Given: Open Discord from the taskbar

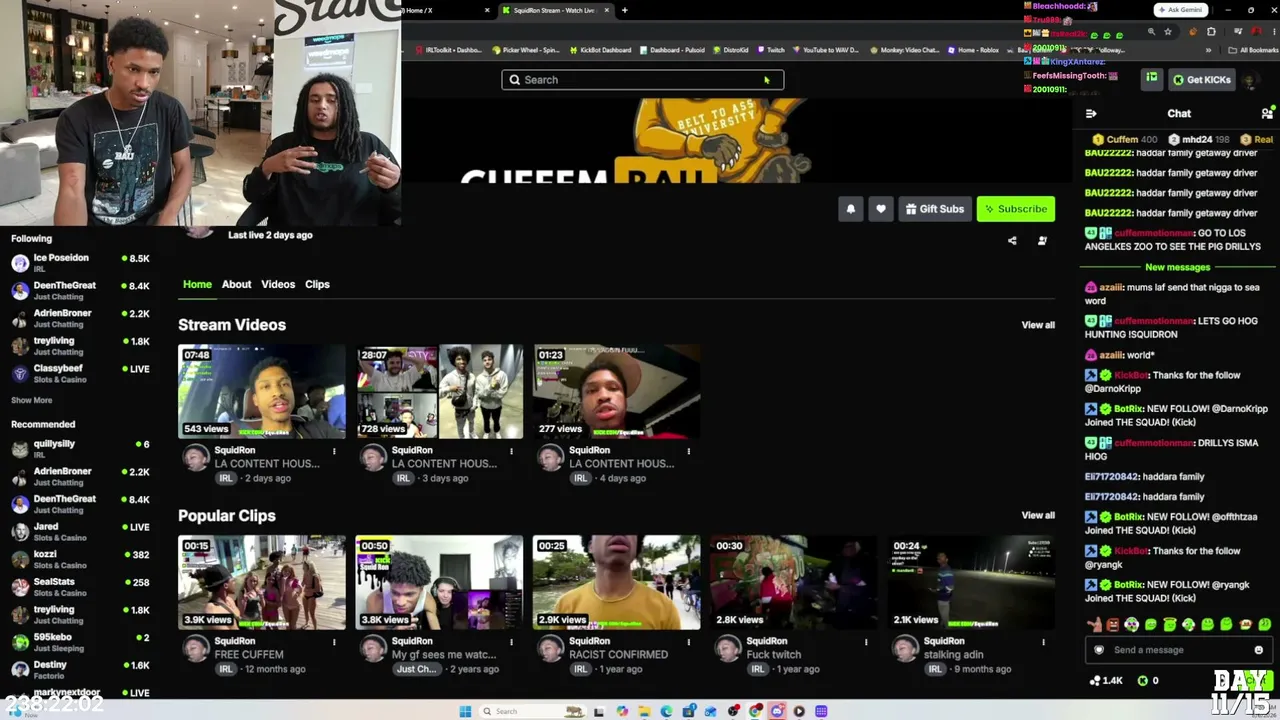Looking at the screenshot, I should click(777, 711).
